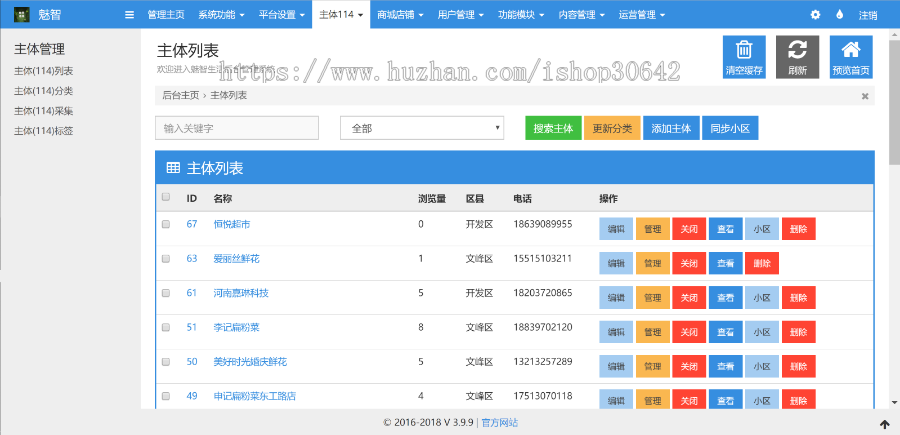The image size is (900, 435).
Task: Check the box for row ID 49
Action: [166, 396]
